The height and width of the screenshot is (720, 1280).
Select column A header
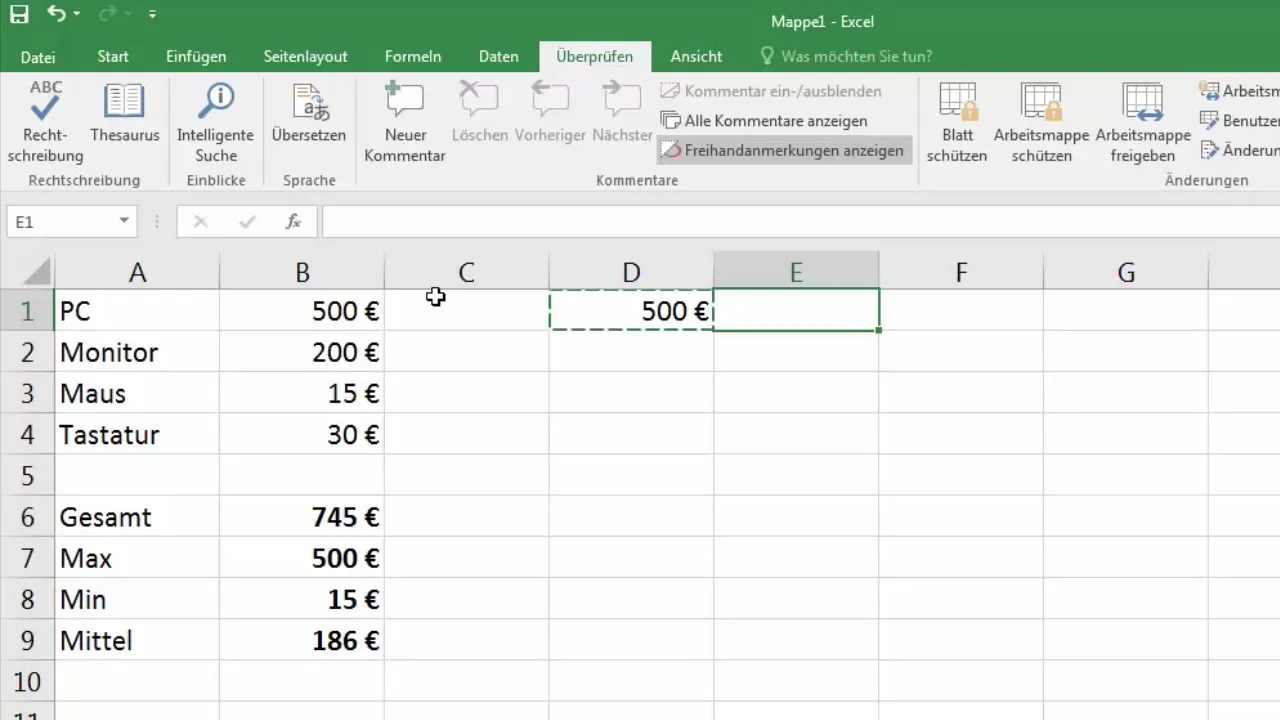pos(137,272)
